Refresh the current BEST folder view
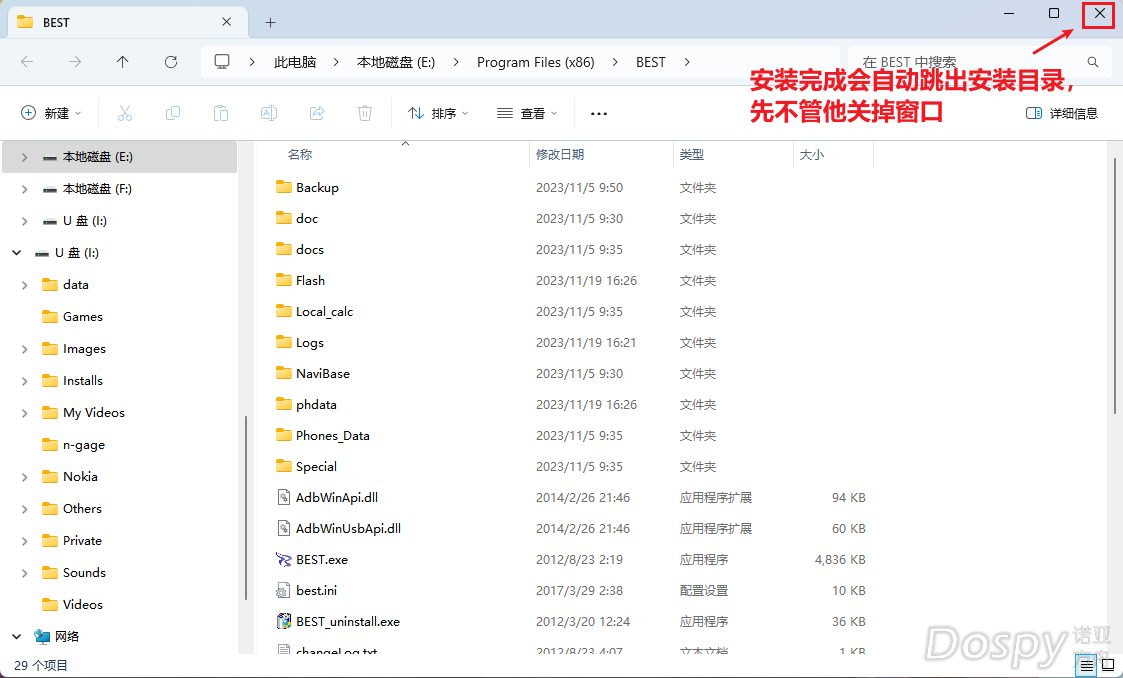This screenshot has height=678, width=1123. (170, 62)
